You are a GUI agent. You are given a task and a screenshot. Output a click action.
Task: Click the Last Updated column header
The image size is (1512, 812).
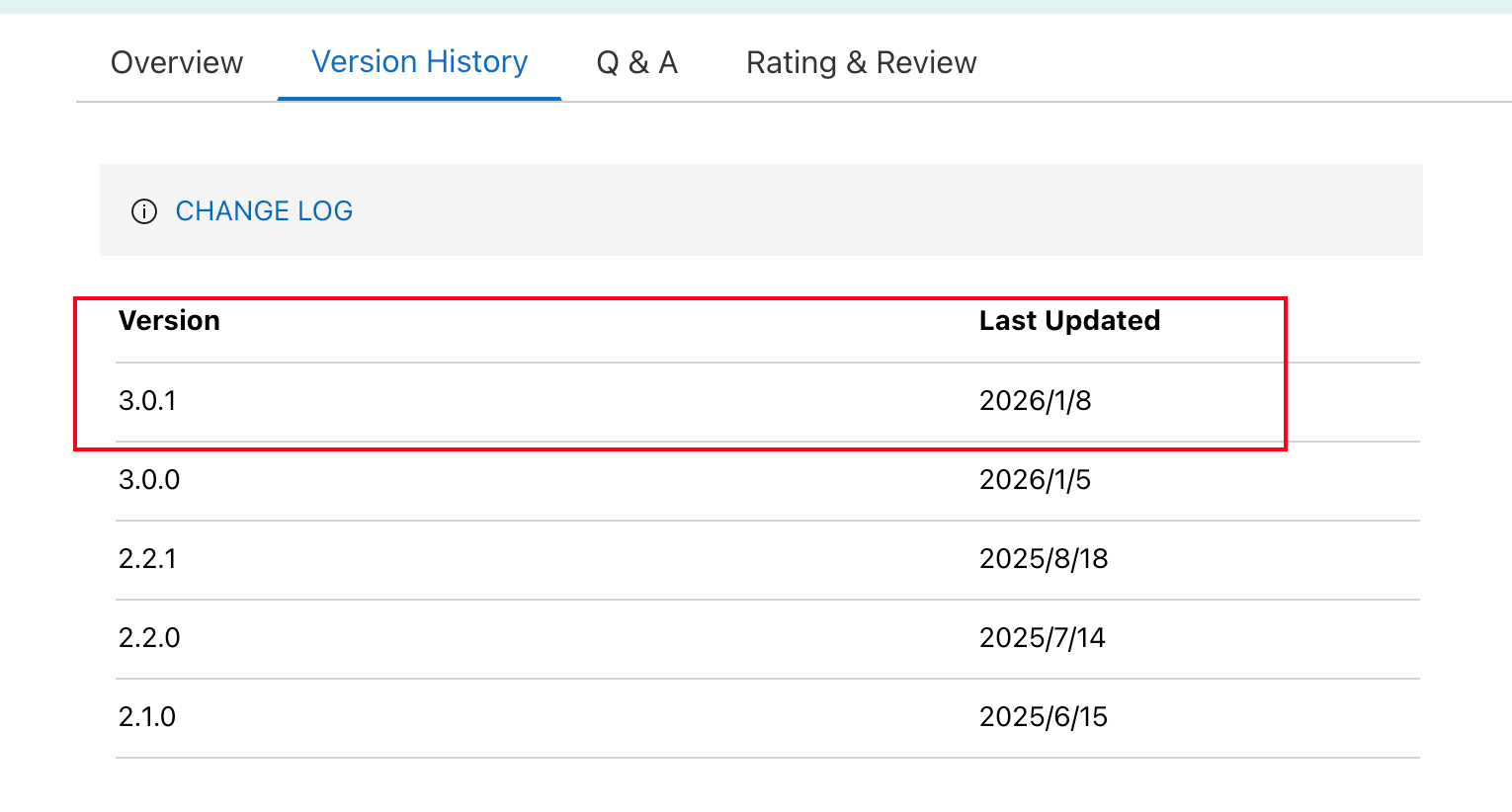tap(1069, 320)
